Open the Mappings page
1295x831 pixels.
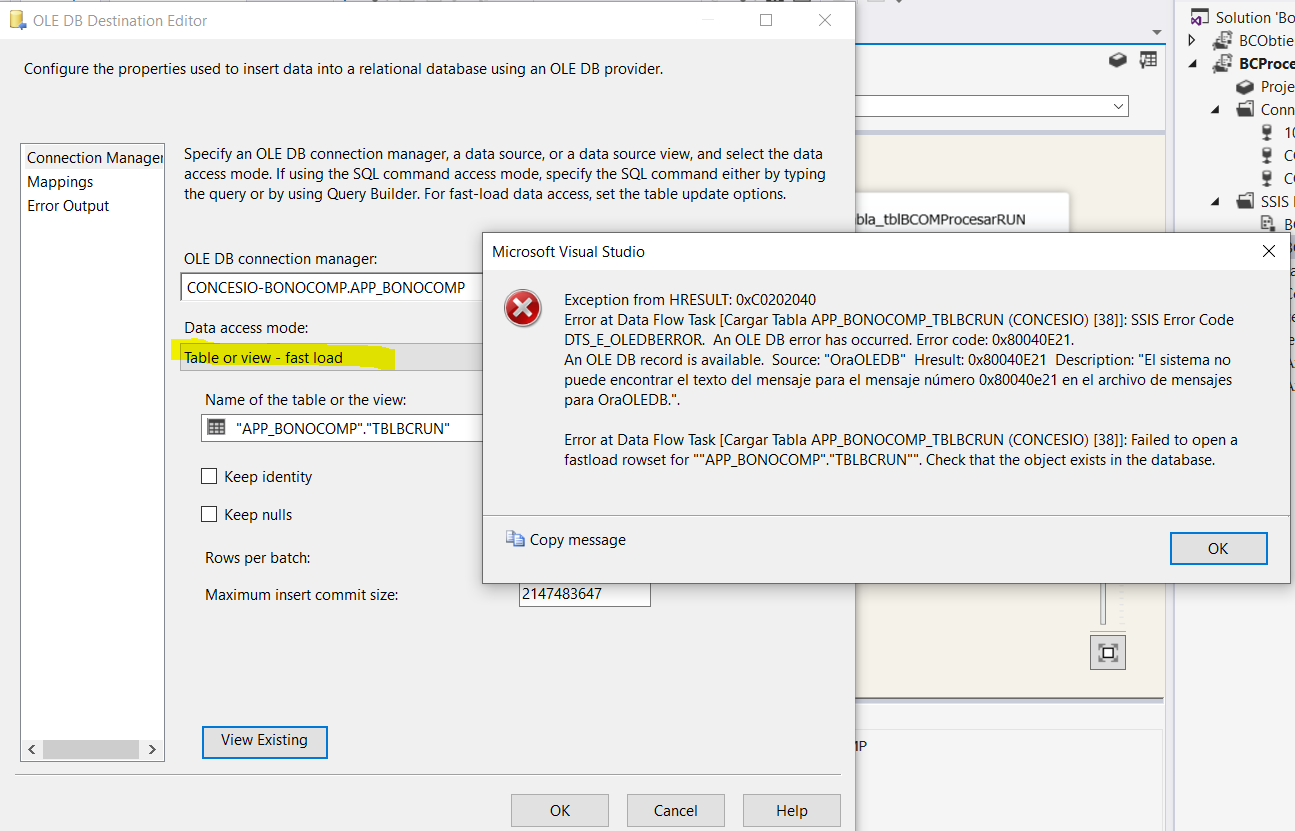coord(60,182)
